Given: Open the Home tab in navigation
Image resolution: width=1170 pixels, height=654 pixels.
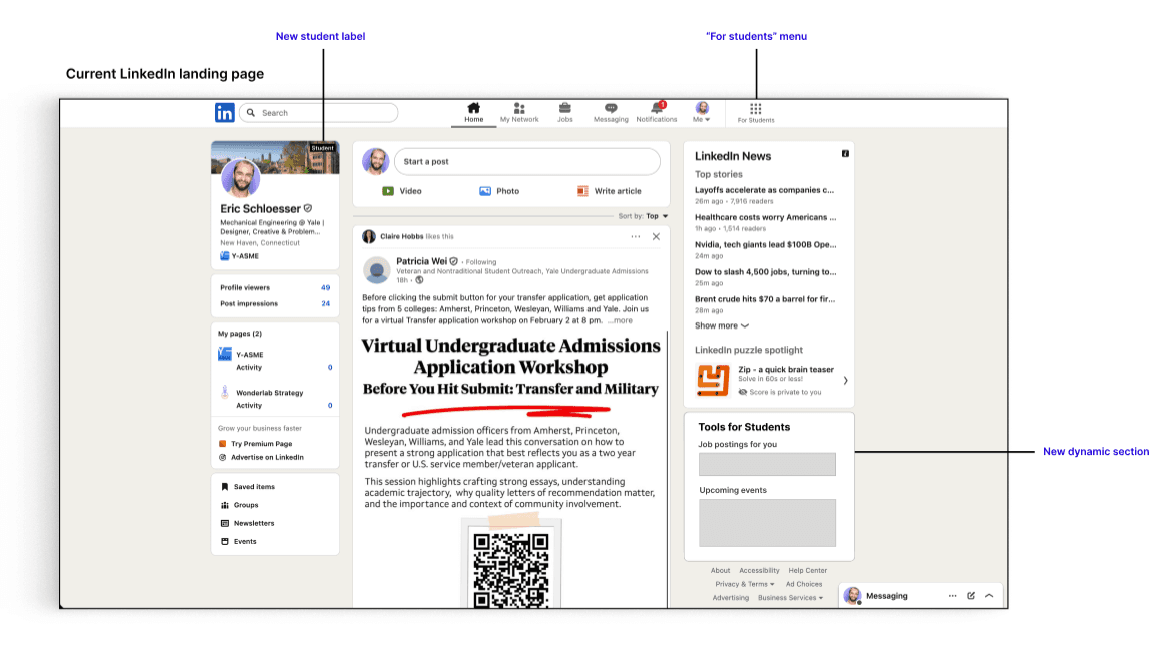Looking at the screenshot, I should pos(474,113).
